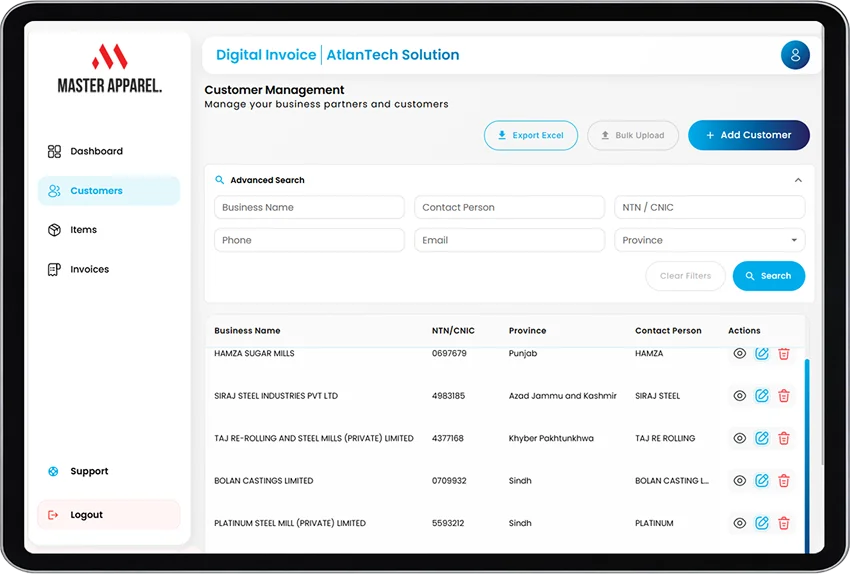Delete the PLATINUM STEEL MILL customer

click(783, 523)
